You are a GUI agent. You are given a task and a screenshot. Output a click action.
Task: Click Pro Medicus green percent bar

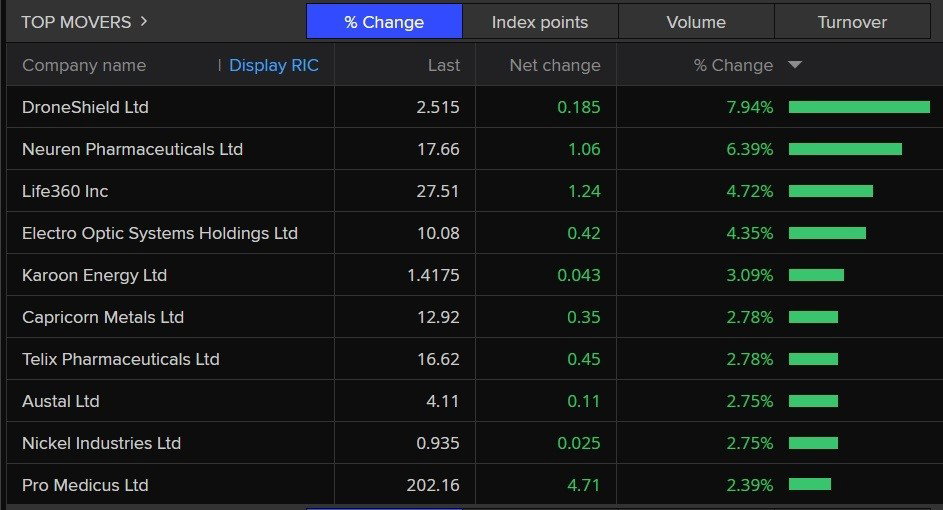pos(810,484)
